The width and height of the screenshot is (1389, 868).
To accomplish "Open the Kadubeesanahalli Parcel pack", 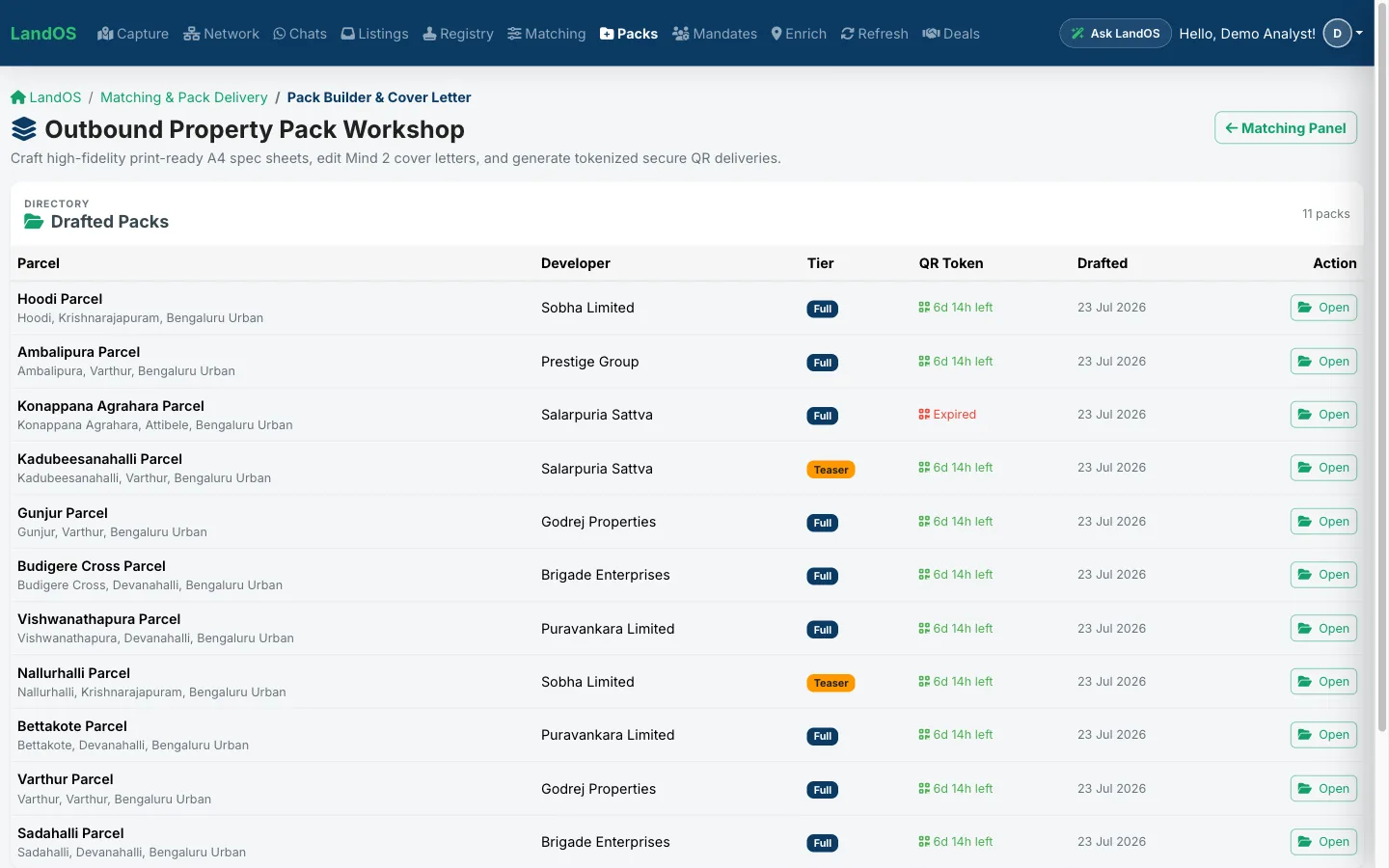I will click(1323, 468).
